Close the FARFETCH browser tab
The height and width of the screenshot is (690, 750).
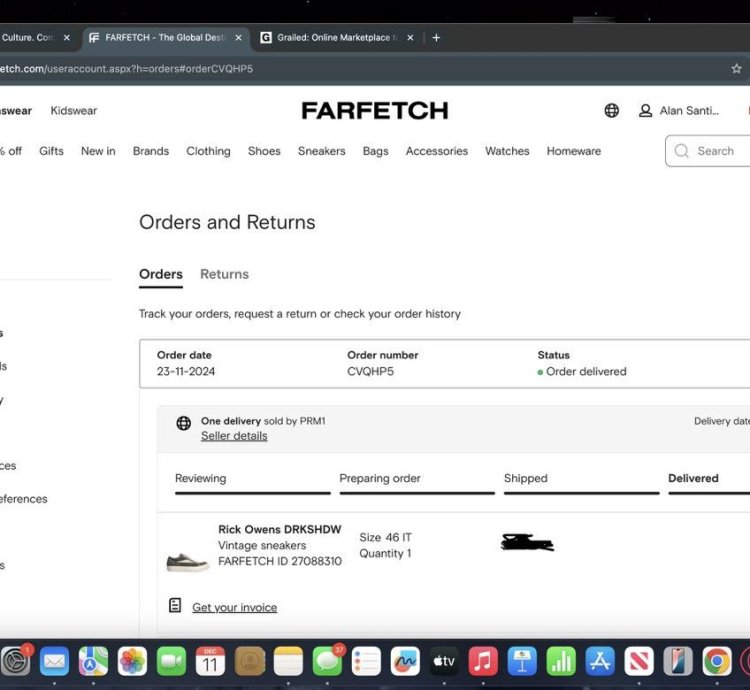[238, 38]
